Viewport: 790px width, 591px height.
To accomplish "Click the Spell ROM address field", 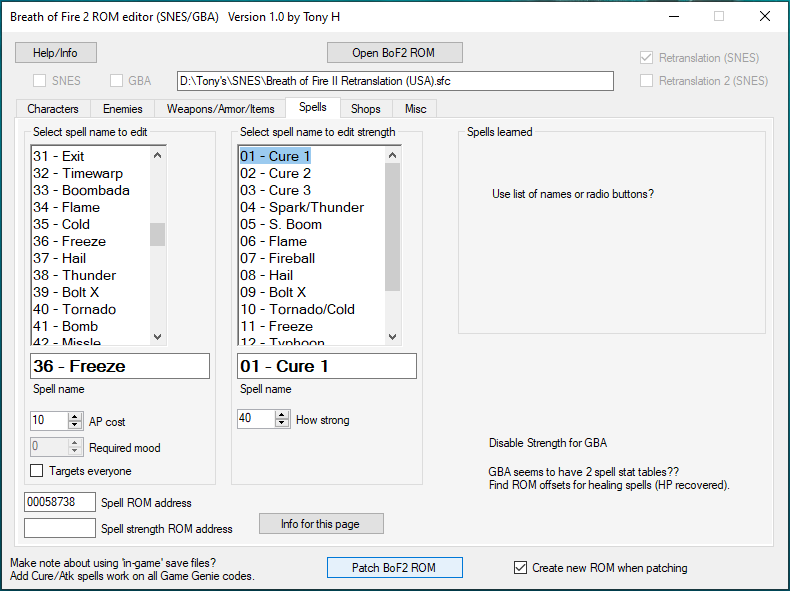I will [59, 502].
